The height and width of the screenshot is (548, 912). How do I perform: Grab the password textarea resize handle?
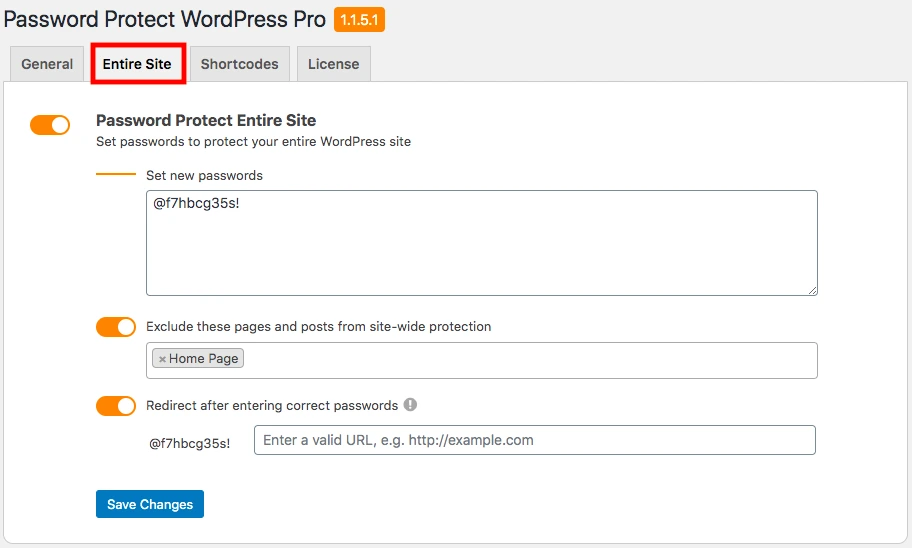(812, 290)
